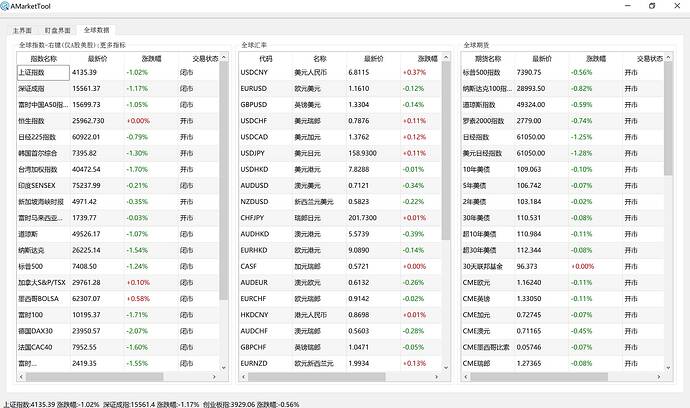The image size is (690, 408).
Task: Click the AMarketTool app icon in title bar
Action: [5, 6]
